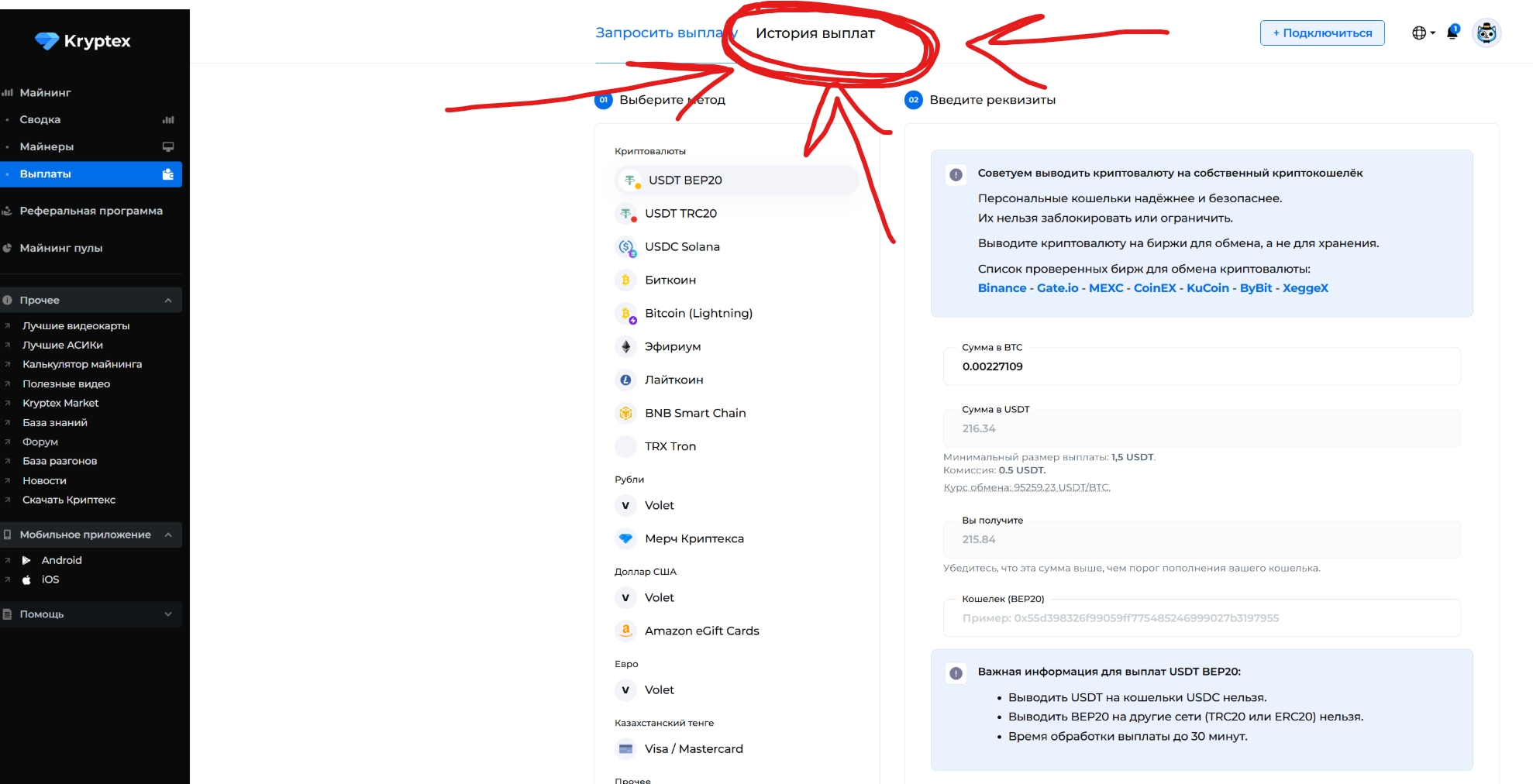This screenshot has width=1533, height=784.
Task: Click the Майнеры monitor icon
Action: tap(168, 146)
